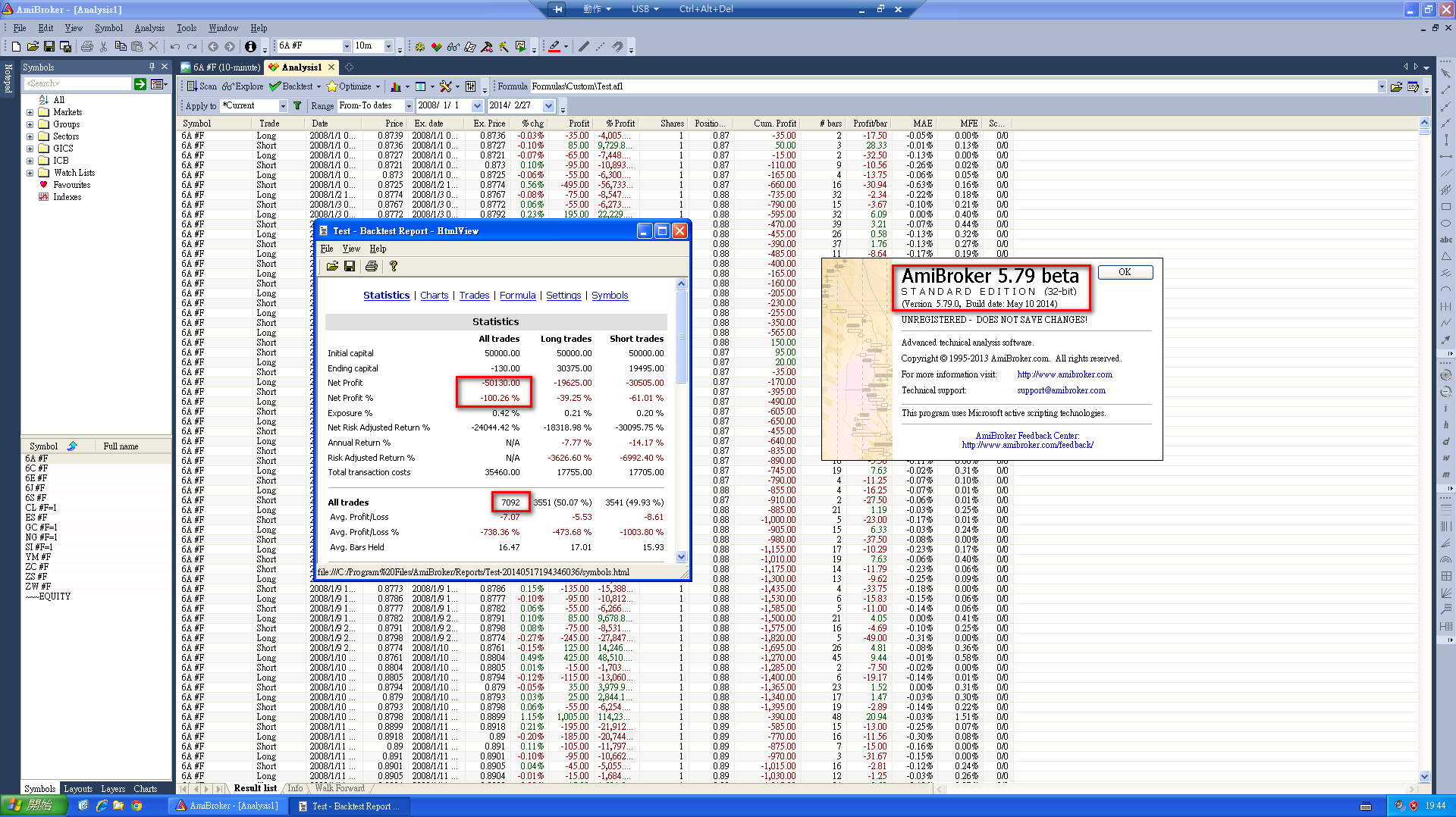Click the Help question mark in Backtest Report

pyautogui.click(x=393, y=266)
